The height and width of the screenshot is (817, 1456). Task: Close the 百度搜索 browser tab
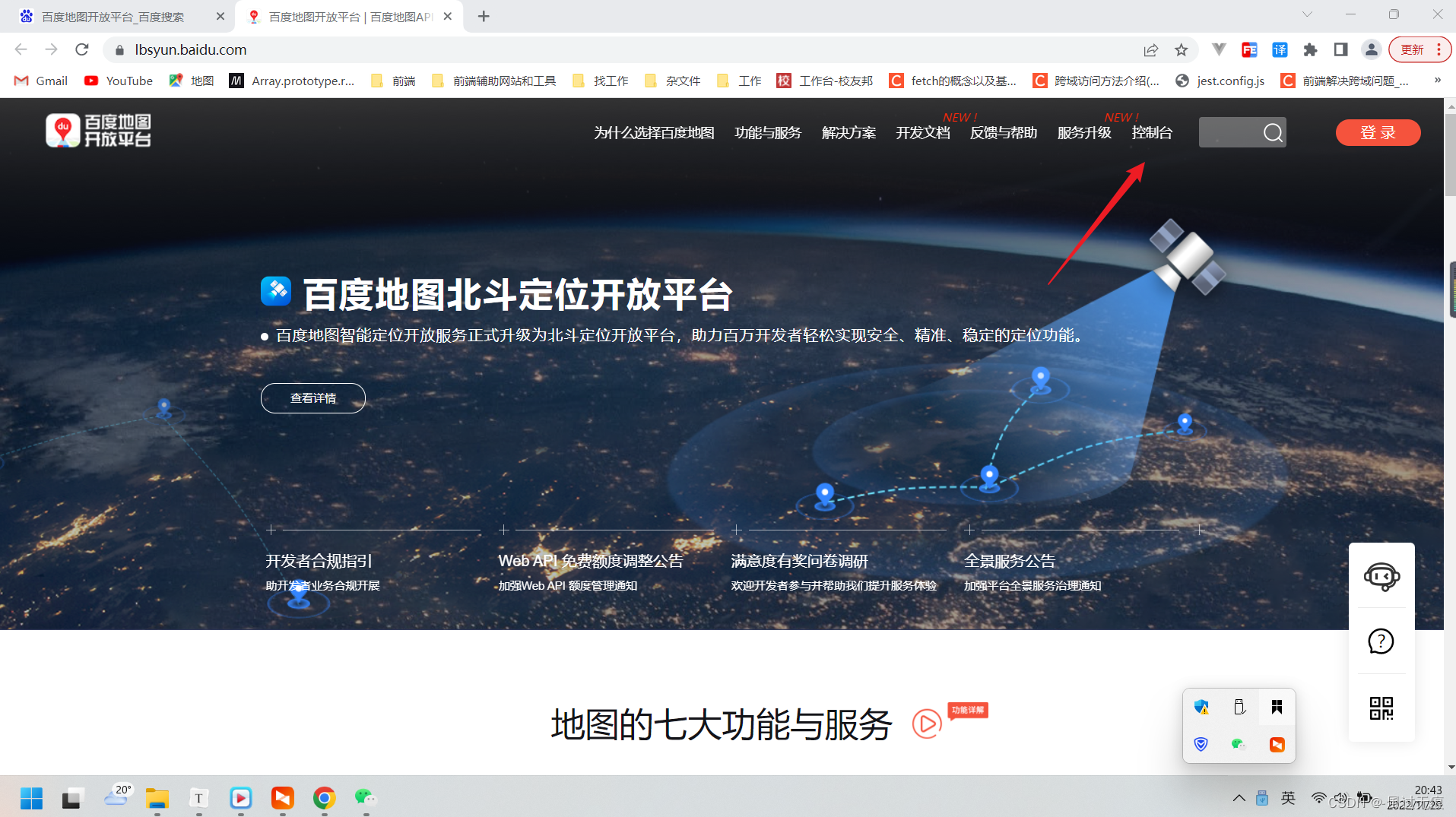[x=220, y=16]
